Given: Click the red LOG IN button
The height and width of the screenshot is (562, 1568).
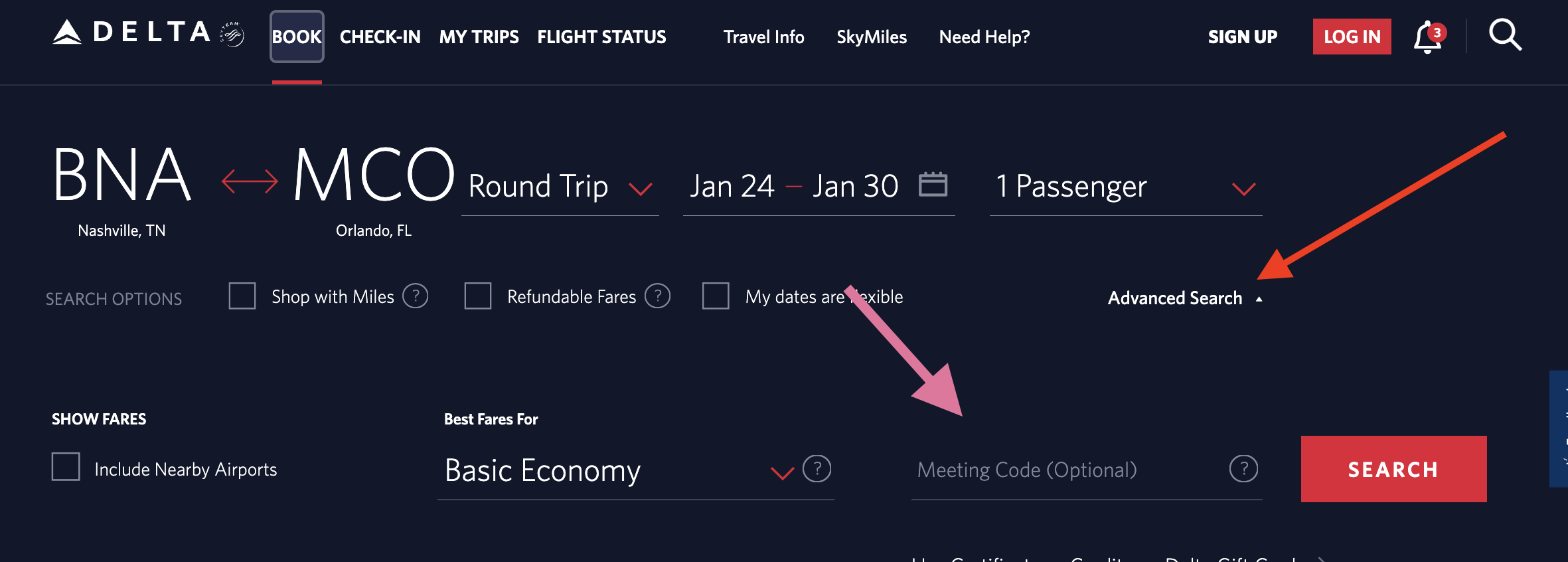Looking at the screenshot, I should tap(1352, 37).
